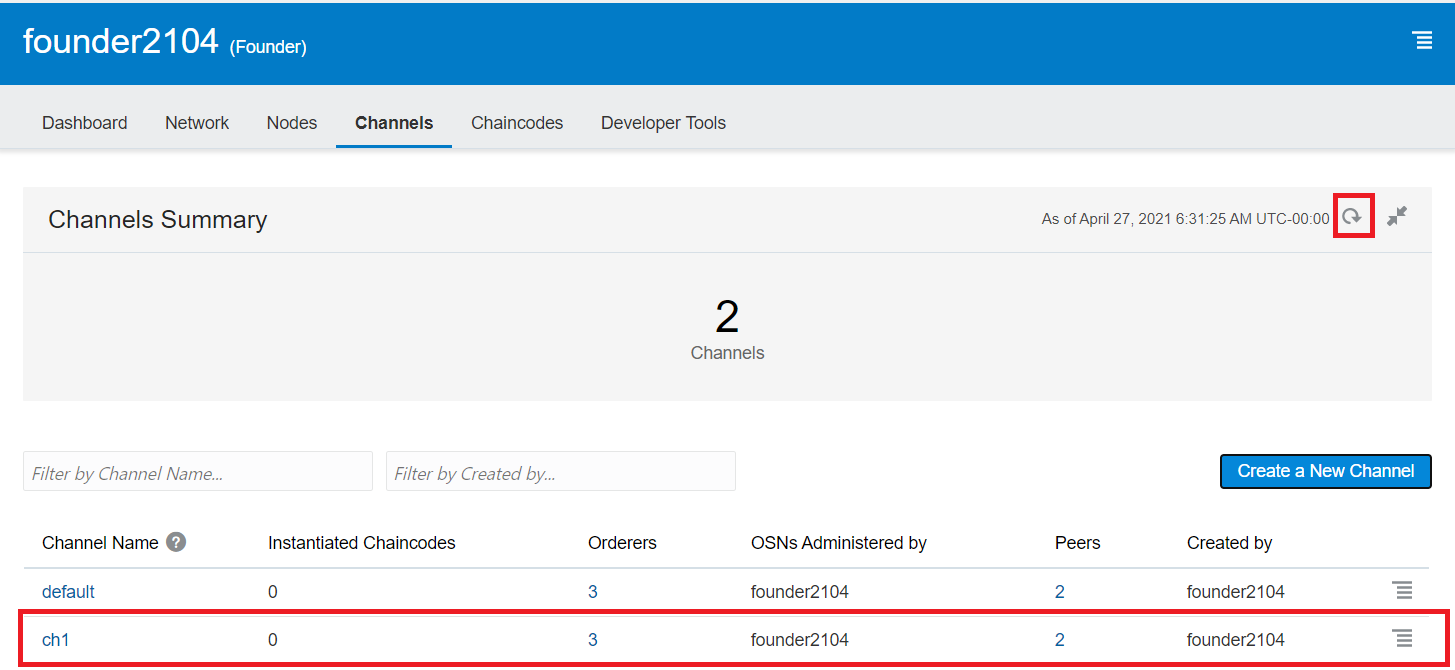The image size is (1455, 670).
Task: Focus the Filter by Channel Name field
Action: 198,472
